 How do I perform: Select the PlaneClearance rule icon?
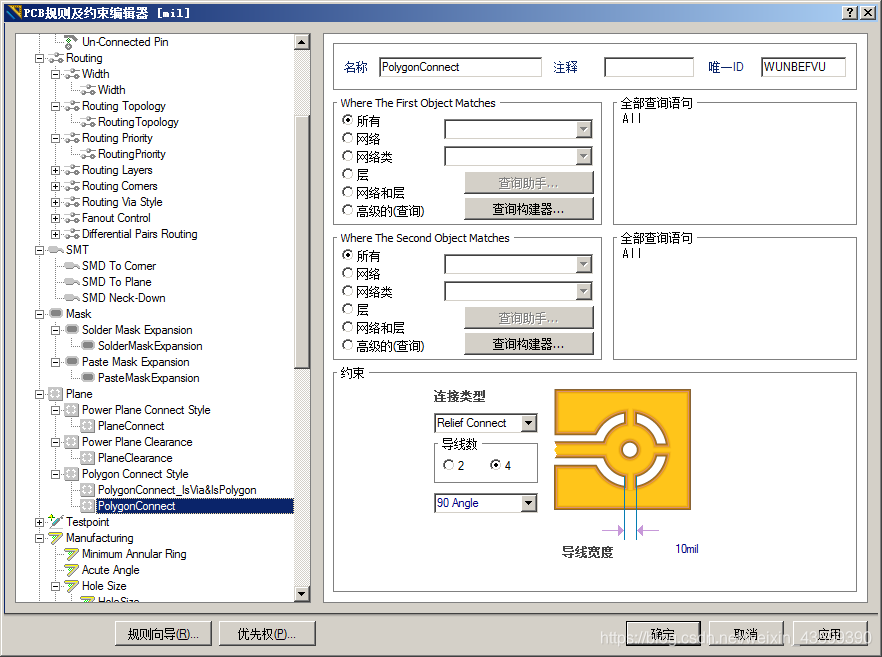point(86,457)
